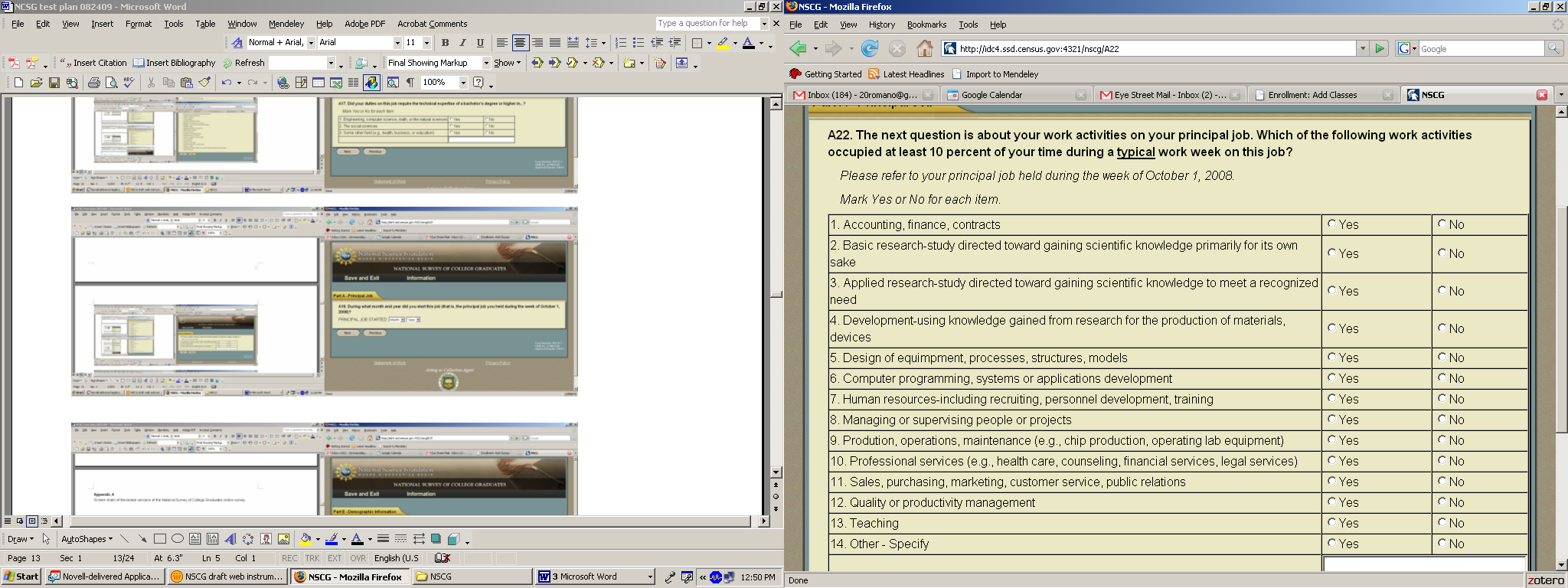This screenshot has width=1568, height=588.
Task: Open the style dropdown Normal + Arial
Action: coord(311,43)
